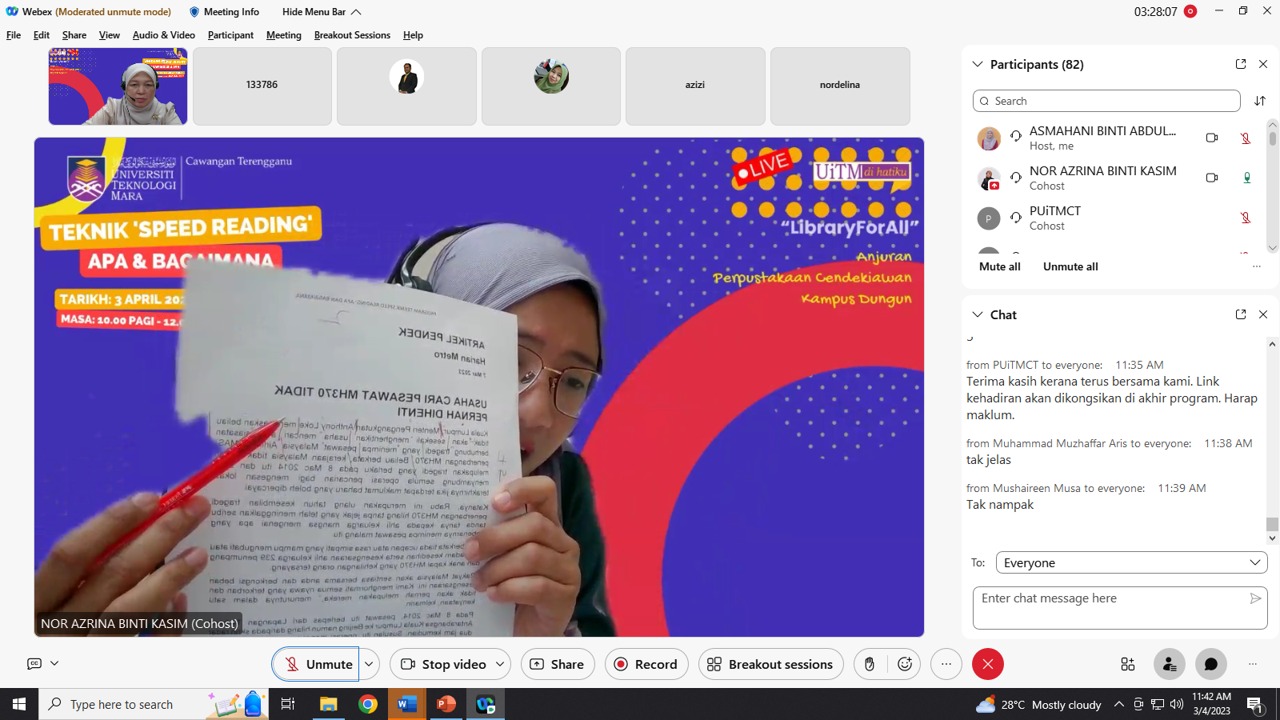Click the raise hand icon
1280x720 pixels.
(x=869, y=664)
